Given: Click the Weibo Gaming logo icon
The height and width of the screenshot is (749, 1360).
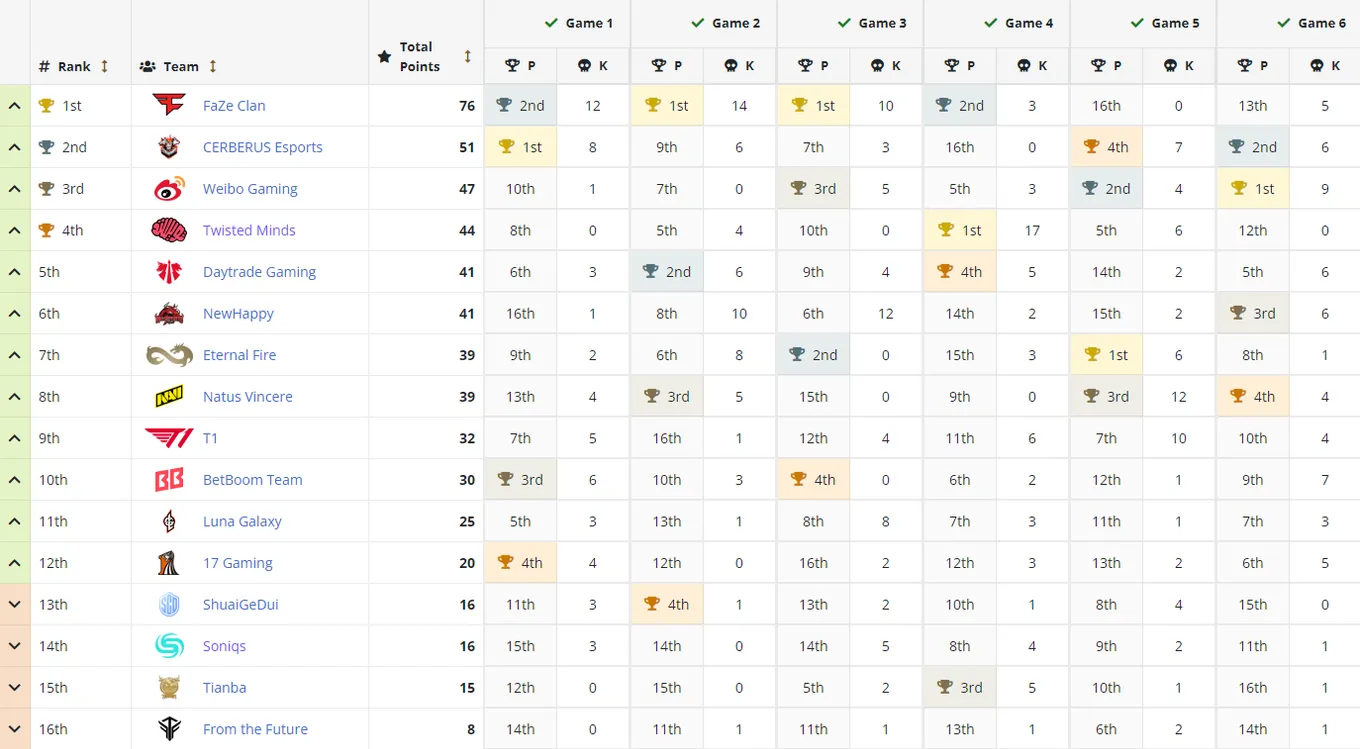Looking at the screenshot, I should tap(169, 189).
